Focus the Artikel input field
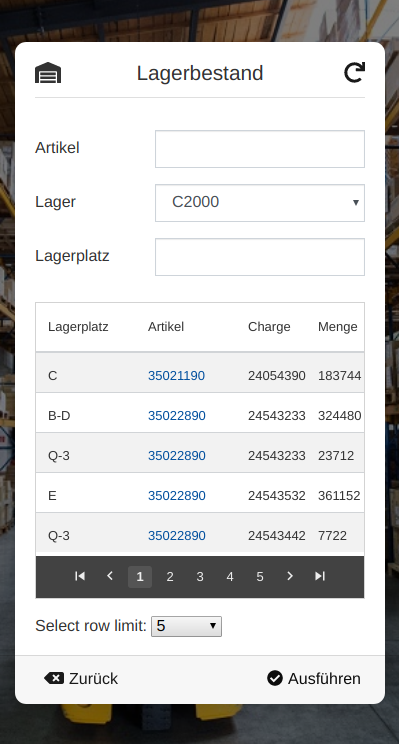The image size is (399, 744). click(260, 149)
